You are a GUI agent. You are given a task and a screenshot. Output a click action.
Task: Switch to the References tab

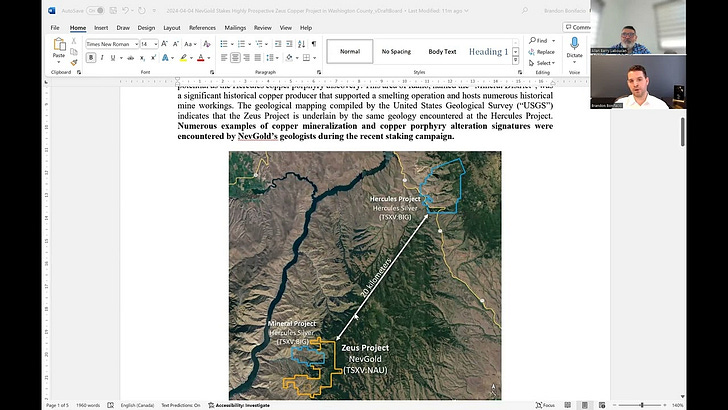(x=202, y=28)
